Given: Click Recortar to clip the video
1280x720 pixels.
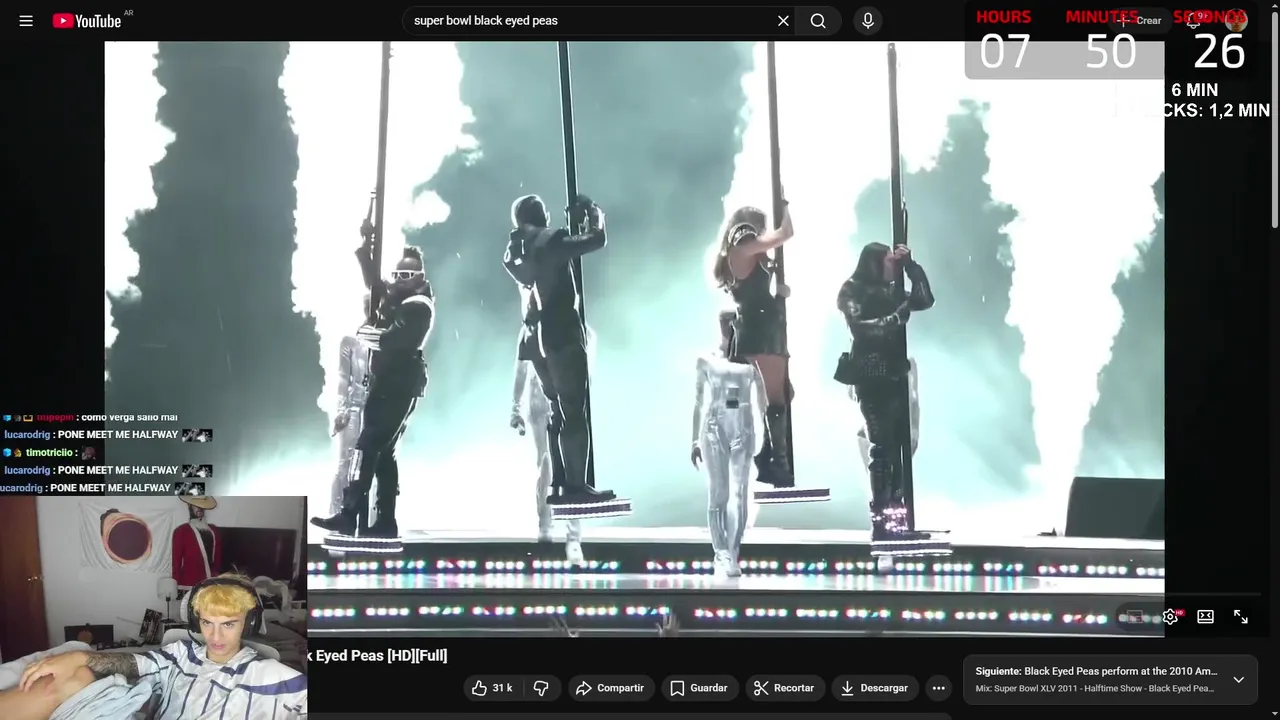Looking at the screenshot, I should 784,688.
